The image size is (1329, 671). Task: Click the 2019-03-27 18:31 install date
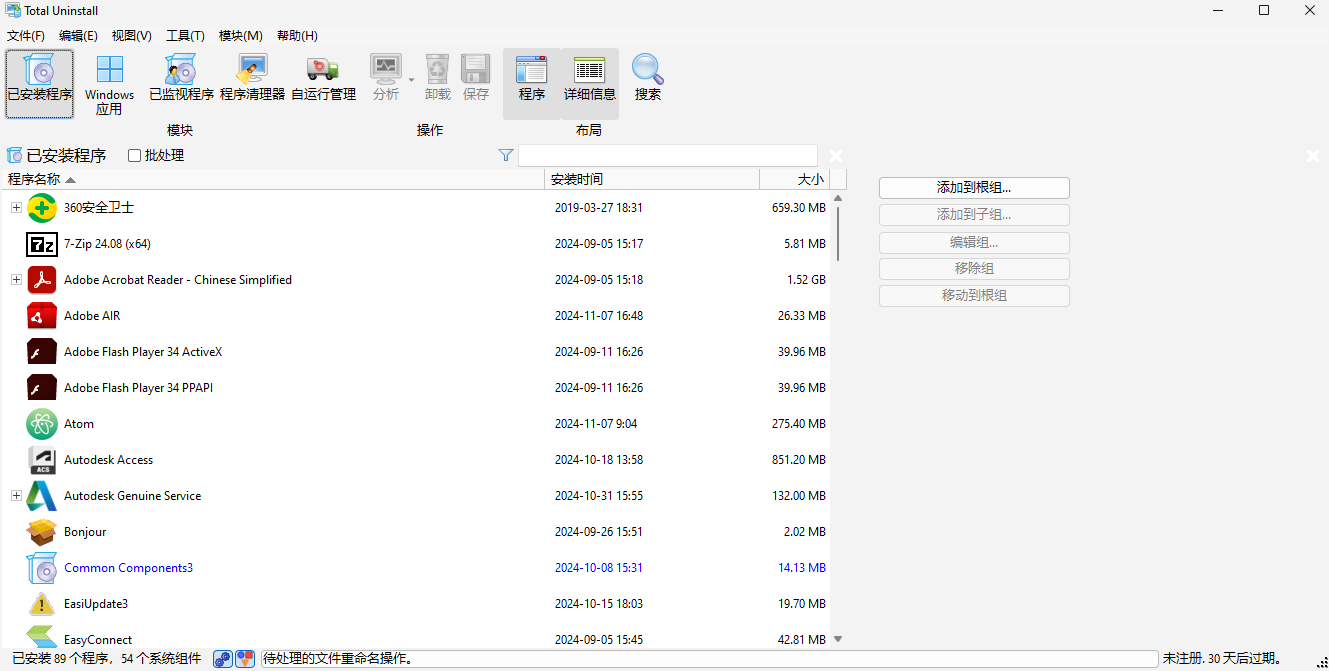(x=599, y=208)
